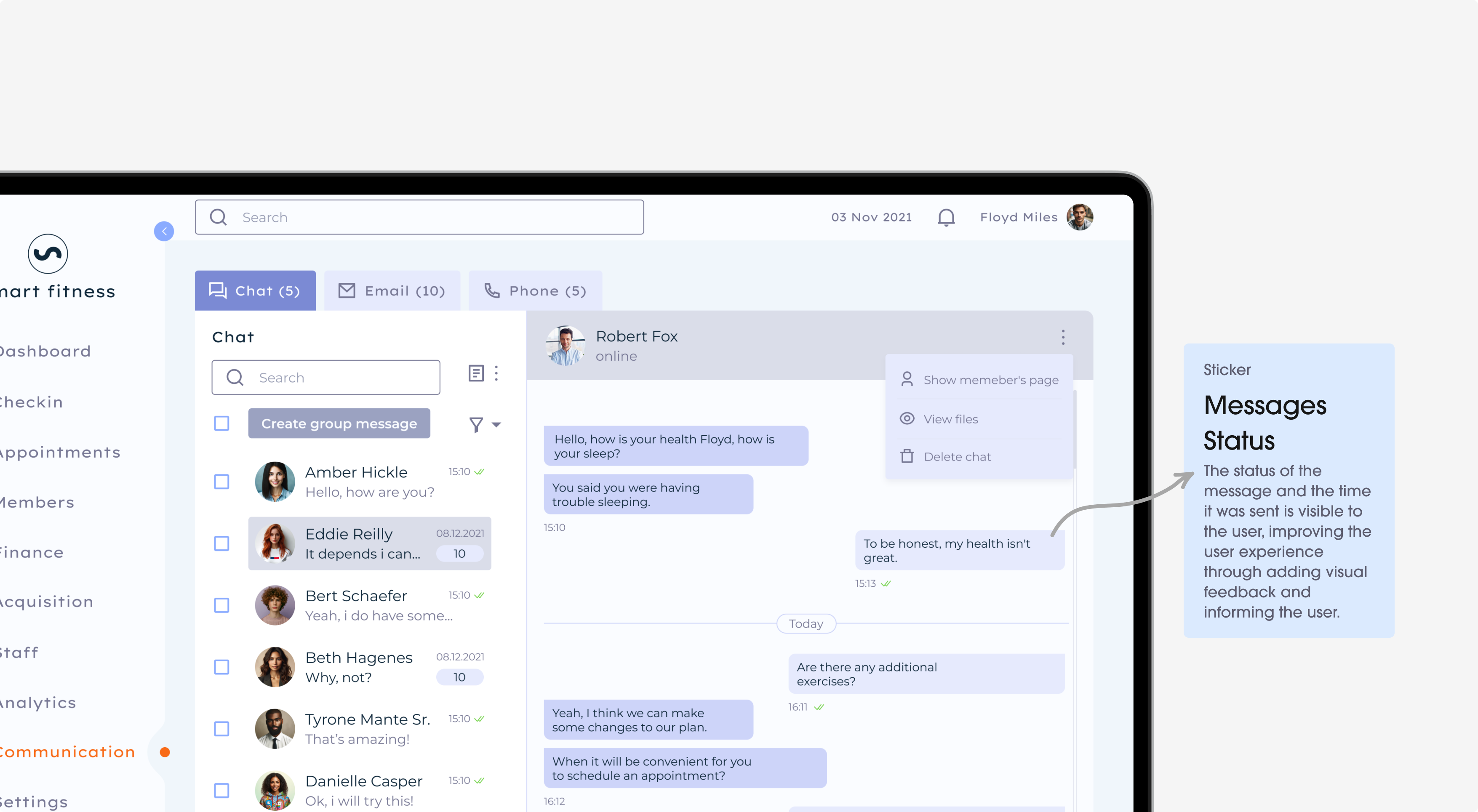Click the Chat tab speech bubble icon
Viewport: 1478px width, 812px height.
[217, 290]
